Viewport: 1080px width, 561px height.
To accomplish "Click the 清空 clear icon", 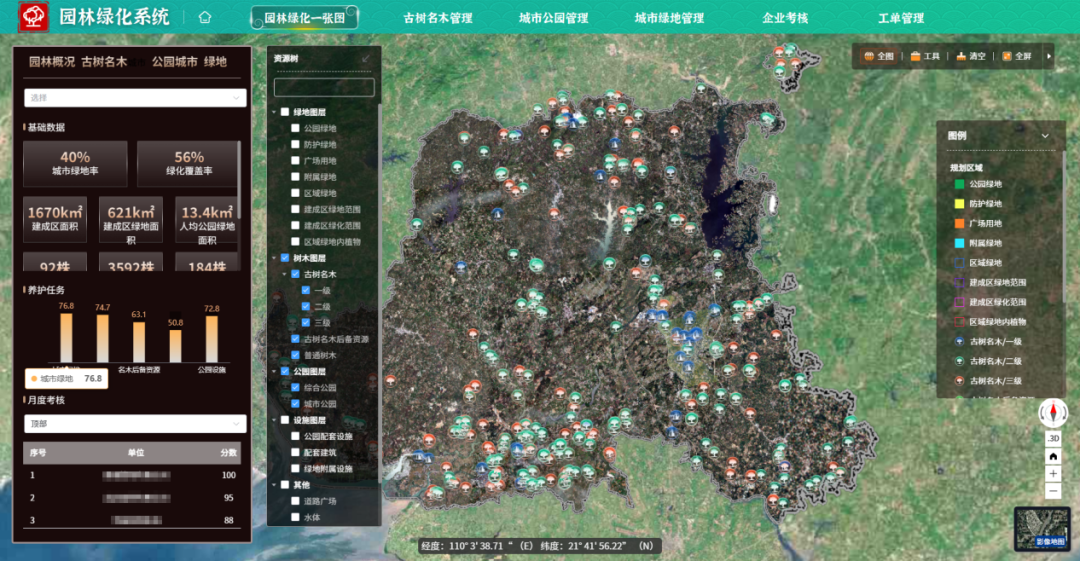I will pos(961,57).
